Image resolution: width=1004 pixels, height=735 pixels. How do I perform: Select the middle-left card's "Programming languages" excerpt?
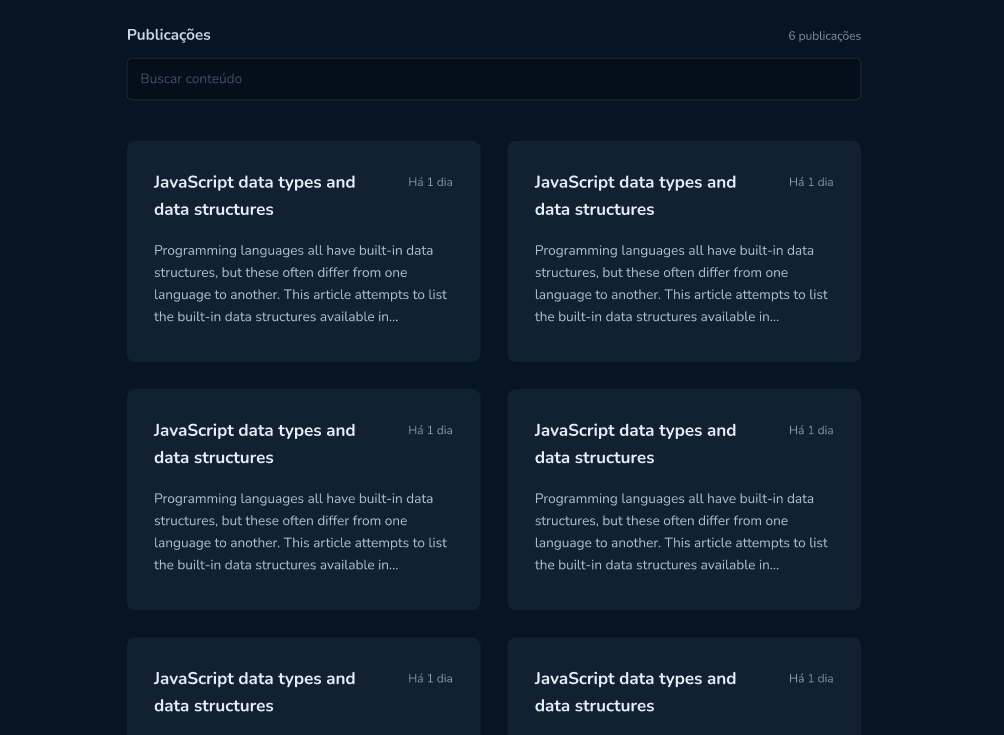coord(300,531)
